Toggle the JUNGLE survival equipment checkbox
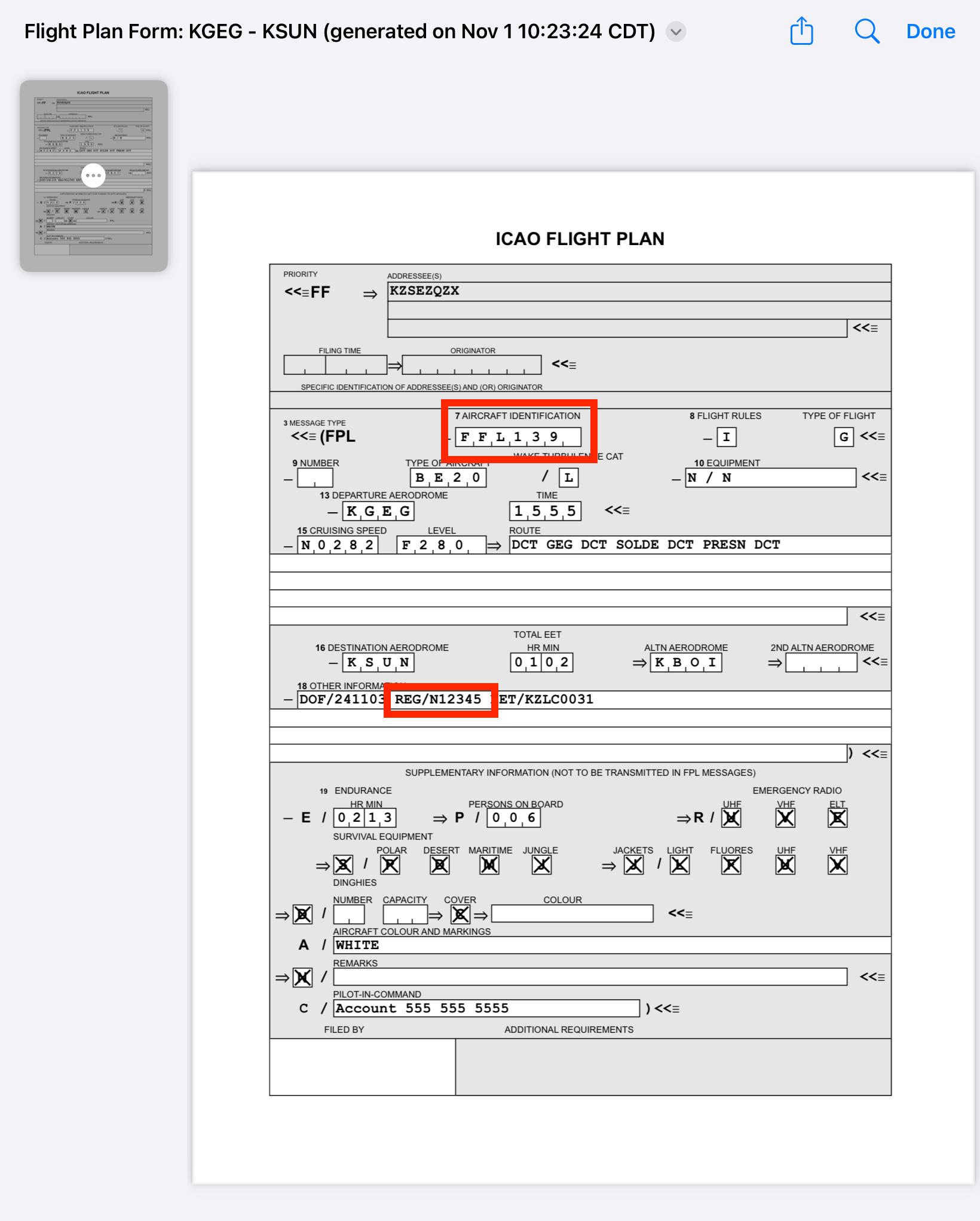 [541, 865]
